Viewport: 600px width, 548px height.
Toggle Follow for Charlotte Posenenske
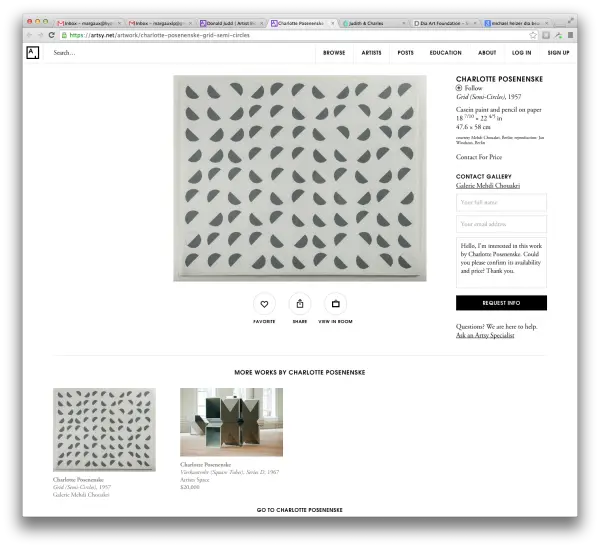[x=469, y=88]
